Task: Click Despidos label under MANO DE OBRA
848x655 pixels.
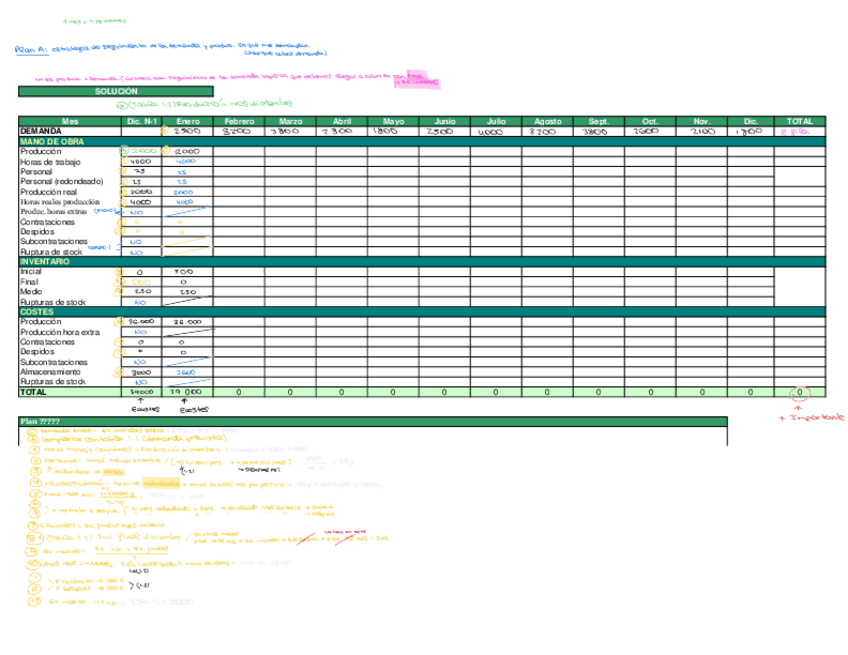Action: [37, 231]
